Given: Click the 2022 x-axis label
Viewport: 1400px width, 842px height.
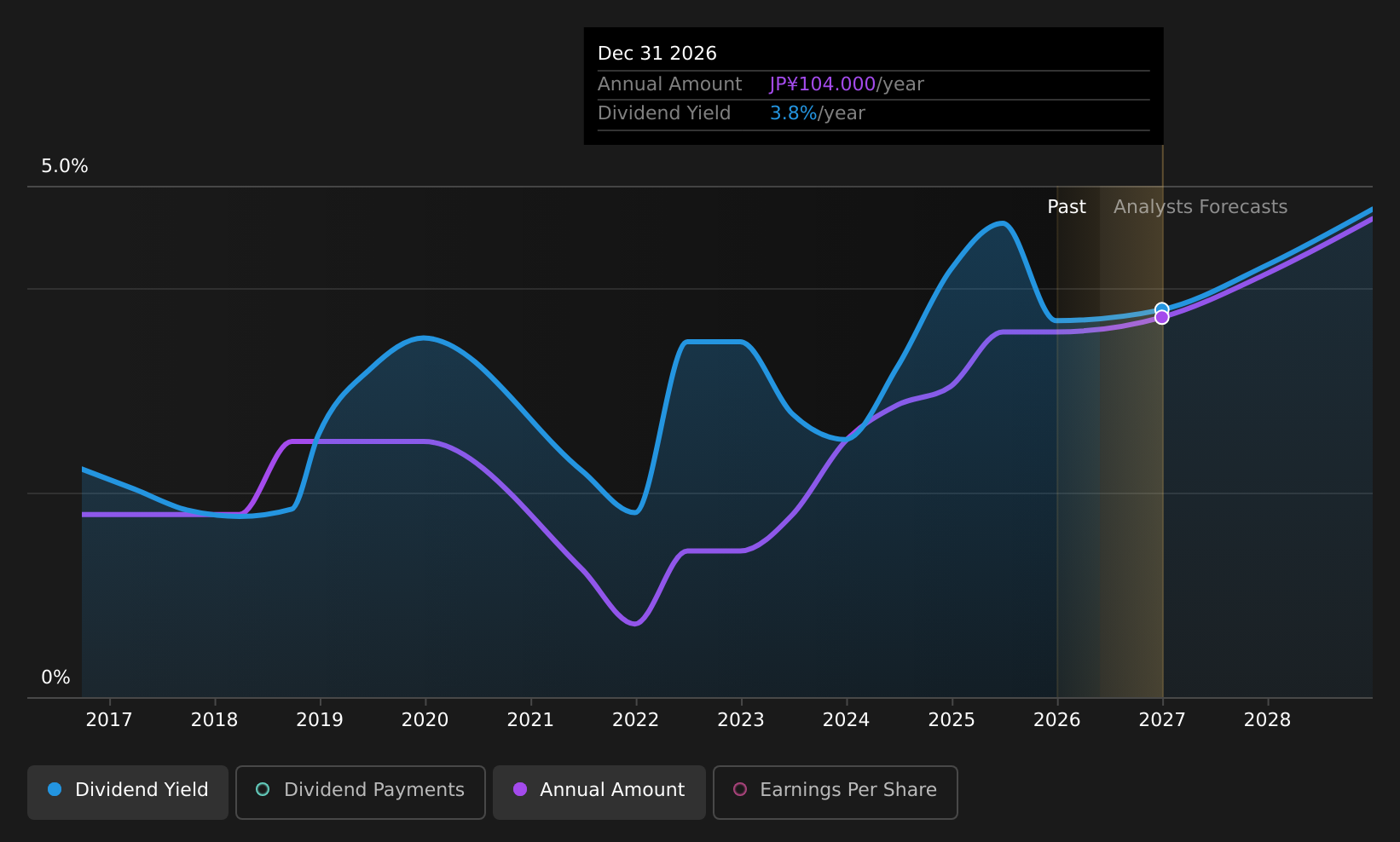Looking at the screenshot, I should tap(636, 720).
